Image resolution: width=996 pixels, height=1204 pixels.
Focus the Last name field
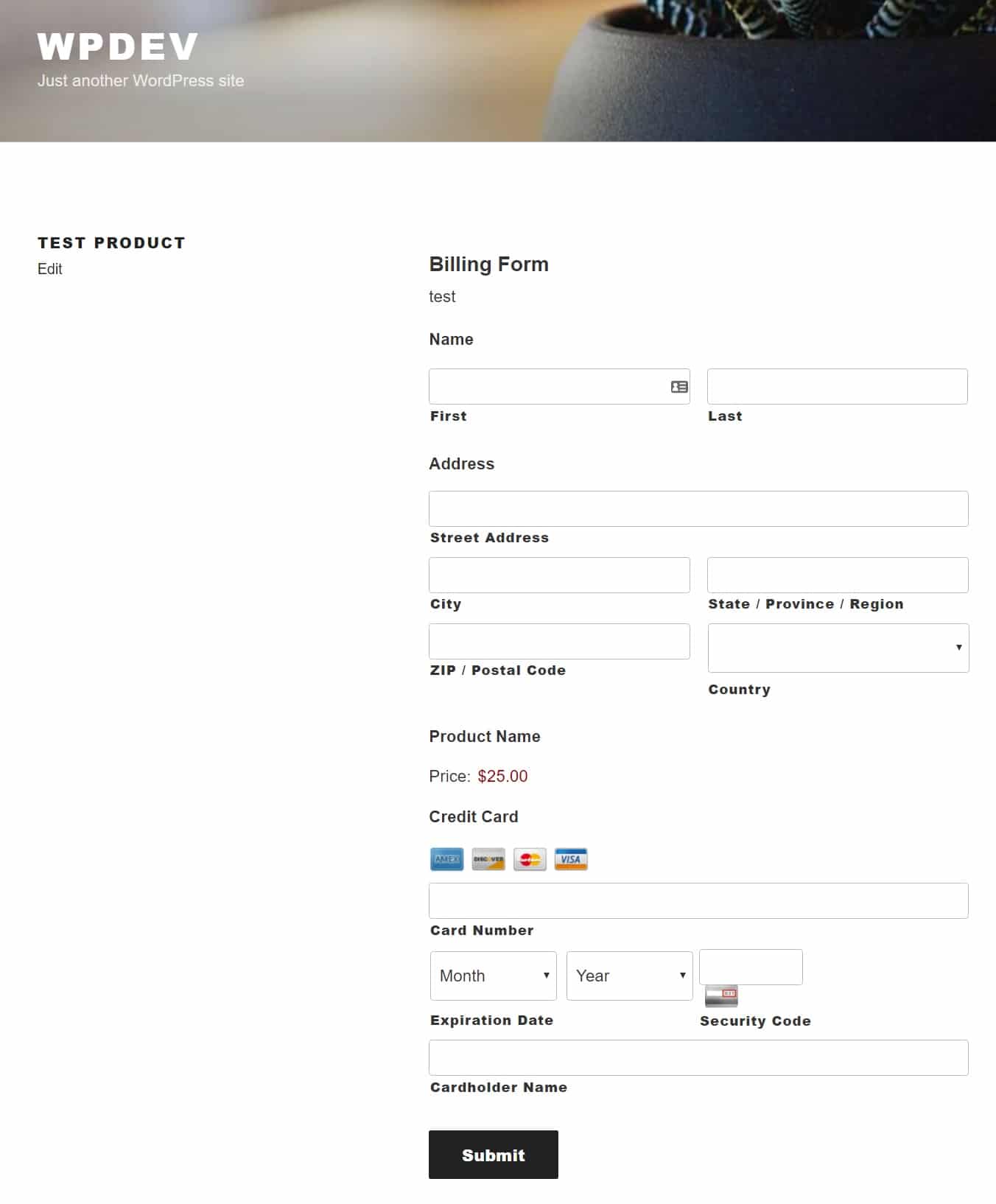837,387
